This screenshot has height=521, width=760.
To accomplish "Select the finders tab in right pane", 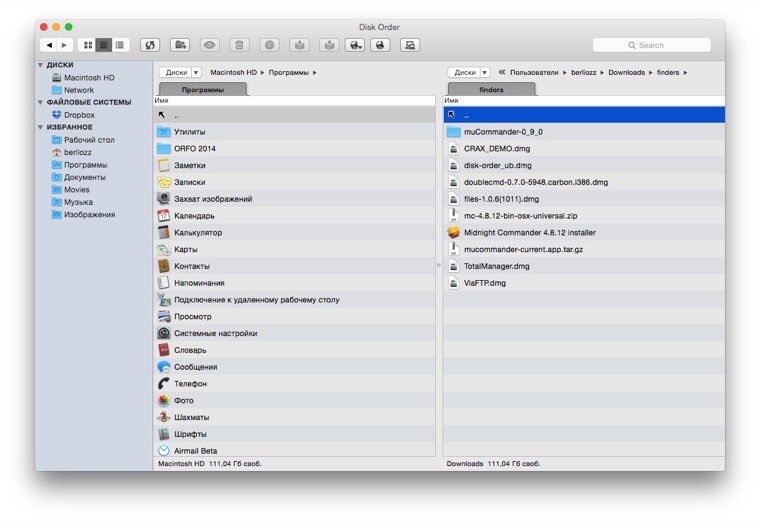I will tap(491, 90).
